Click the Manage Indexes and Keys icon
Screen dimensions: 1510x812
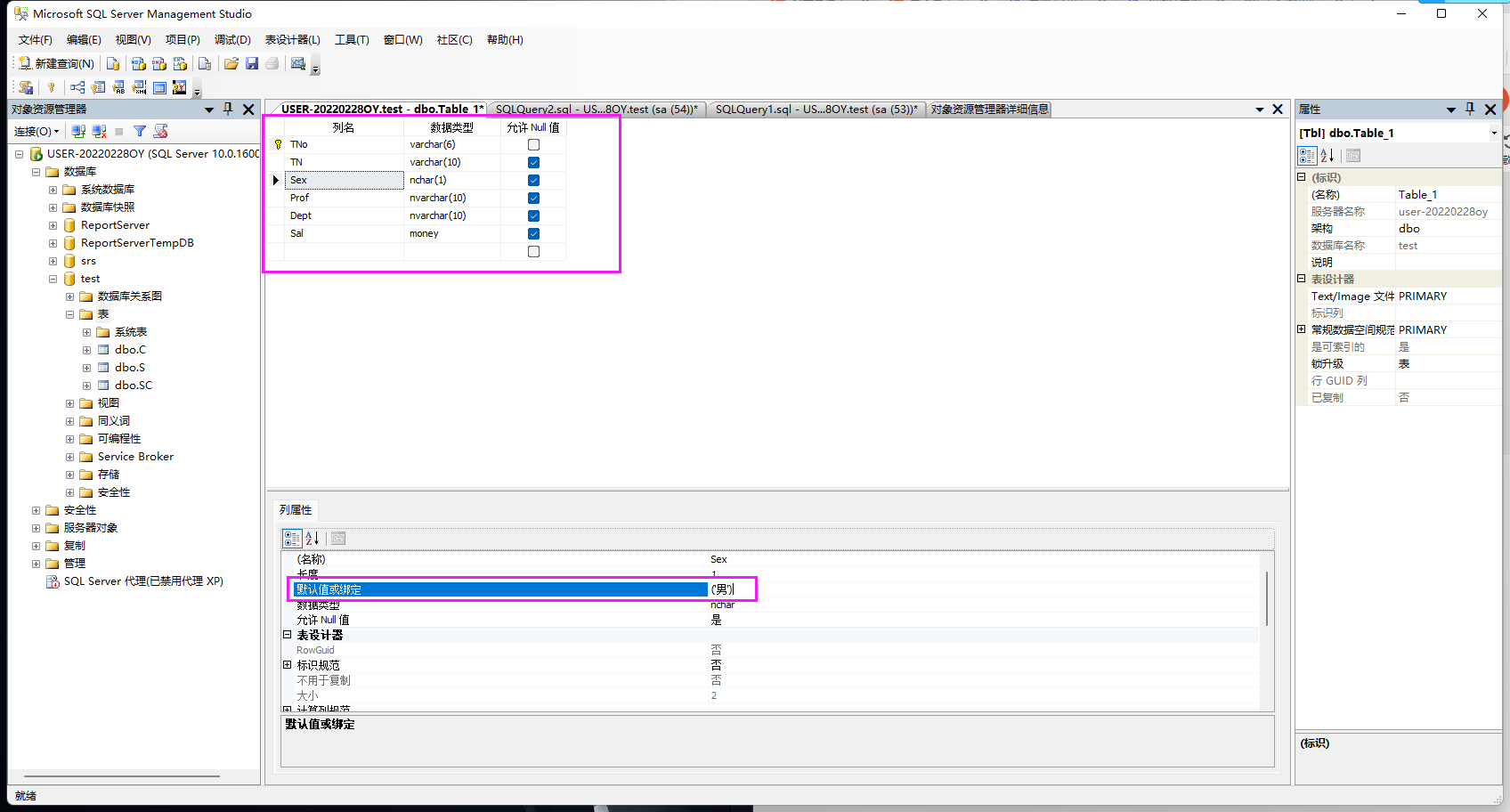pyautogui.click(x=98, y=87)
